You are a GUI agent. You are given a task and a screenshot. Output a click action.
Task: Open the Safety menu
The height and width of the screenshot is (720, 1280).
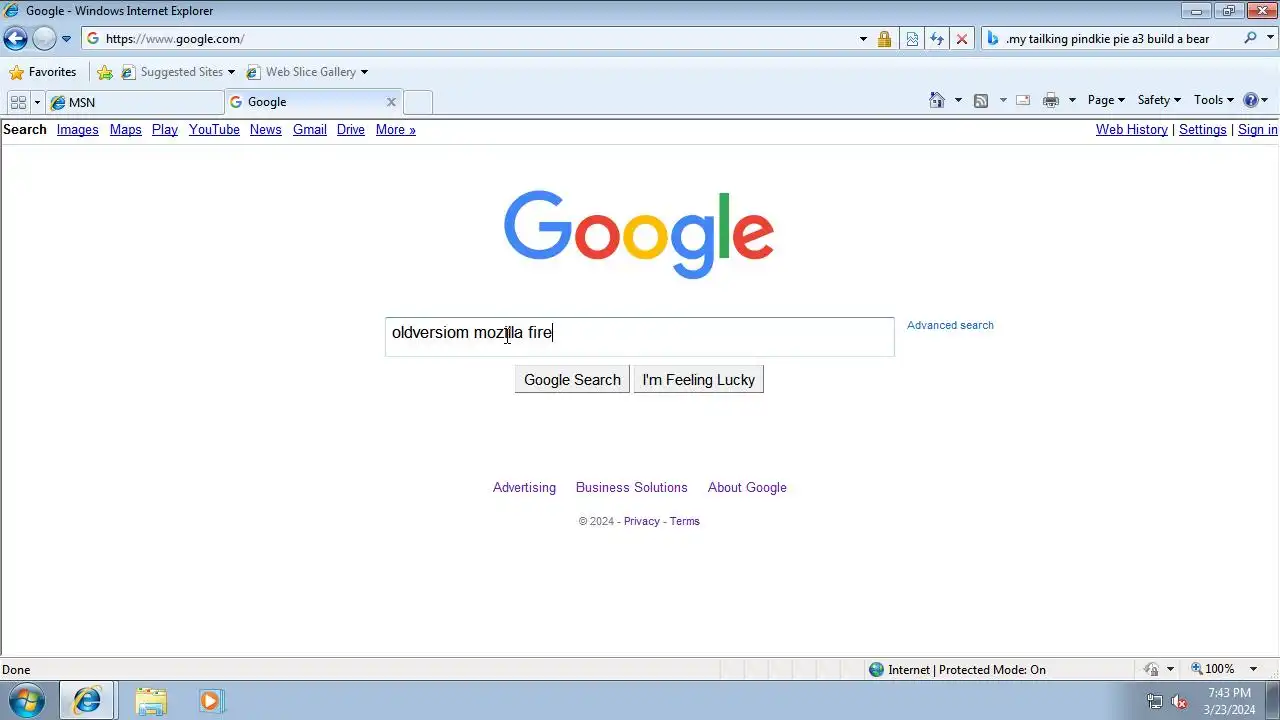click(1159, 100)
